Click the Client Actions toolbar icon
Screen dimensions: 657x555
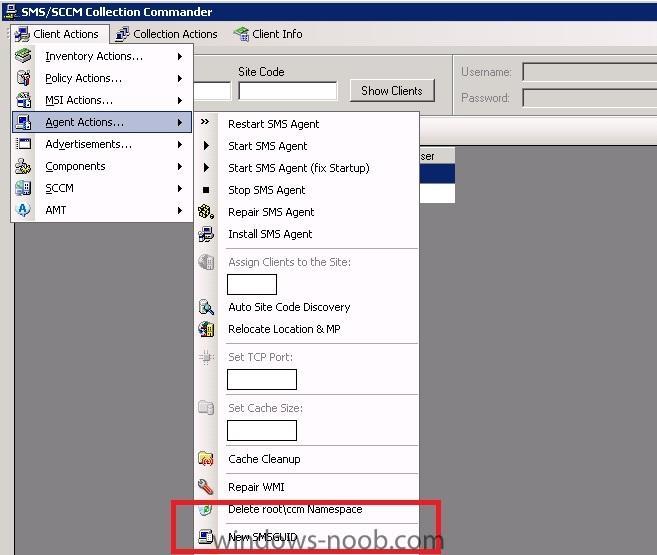[x=22, y=34]
